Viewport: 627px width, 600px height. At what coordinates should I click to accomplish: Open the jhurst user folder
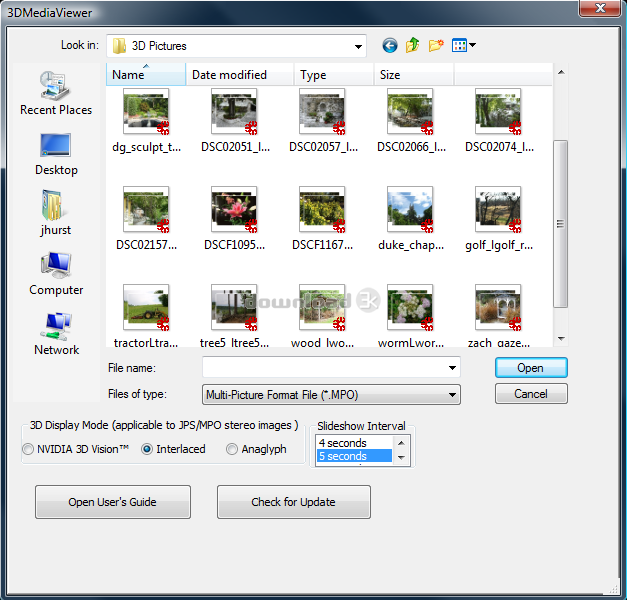tap(56, 213)
